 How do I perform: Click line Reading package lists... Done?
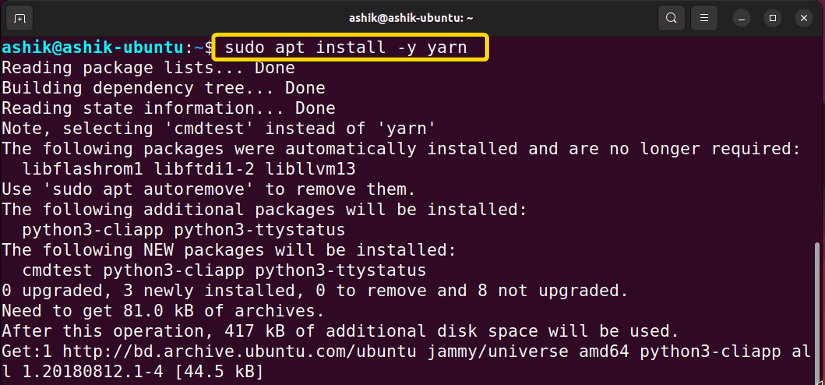tap(148, 68)
